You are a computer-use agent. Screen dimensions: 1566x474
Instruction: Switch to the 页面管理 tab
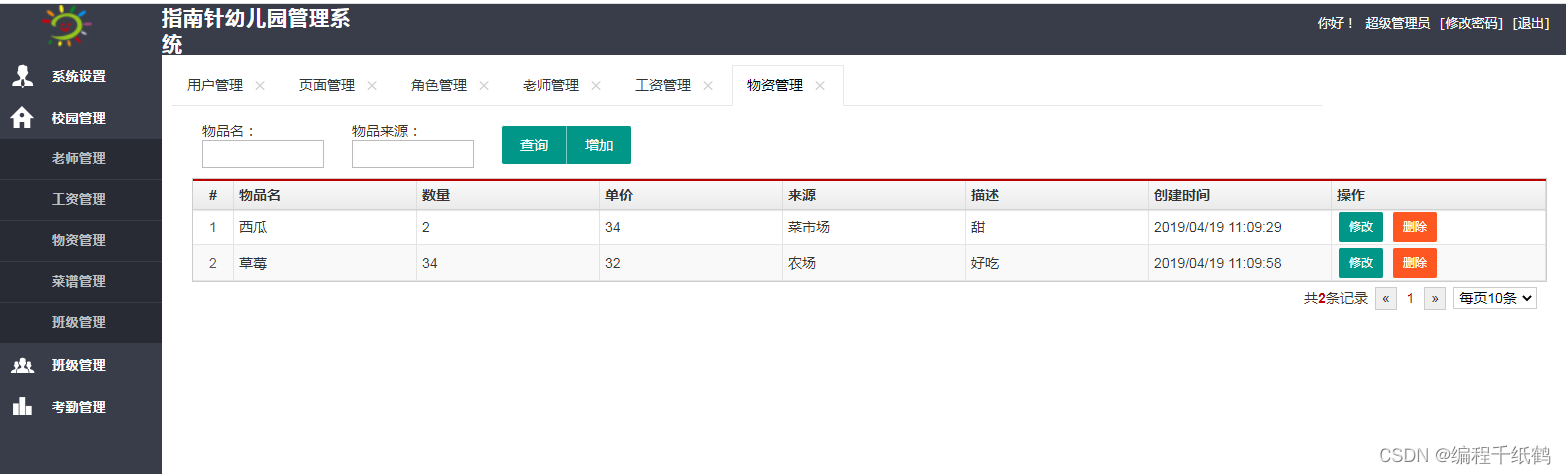click(327, 86)
